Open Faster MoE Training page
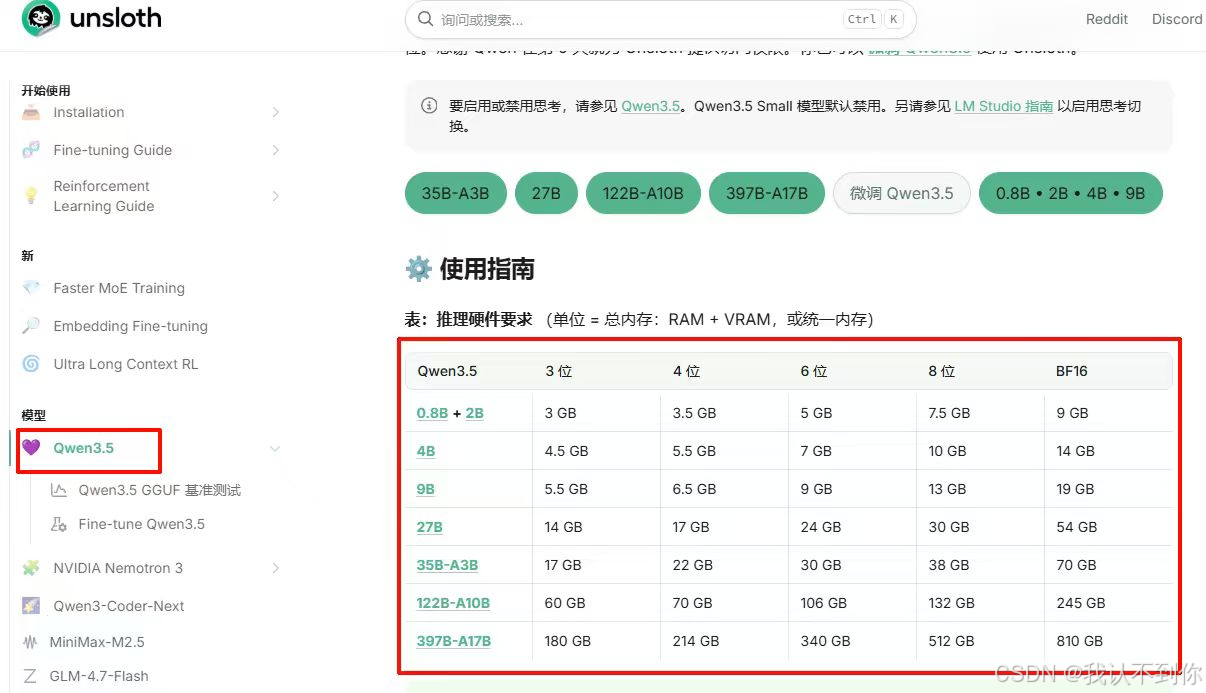This screenshot has height=693, width=1206. [x=119, y=288]
